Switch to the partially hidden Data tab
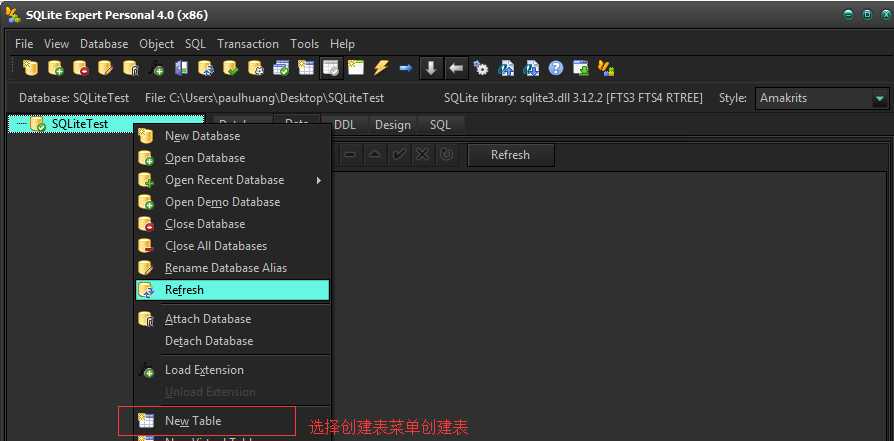The height and width of the screenshot is (441, 894). 298,120
